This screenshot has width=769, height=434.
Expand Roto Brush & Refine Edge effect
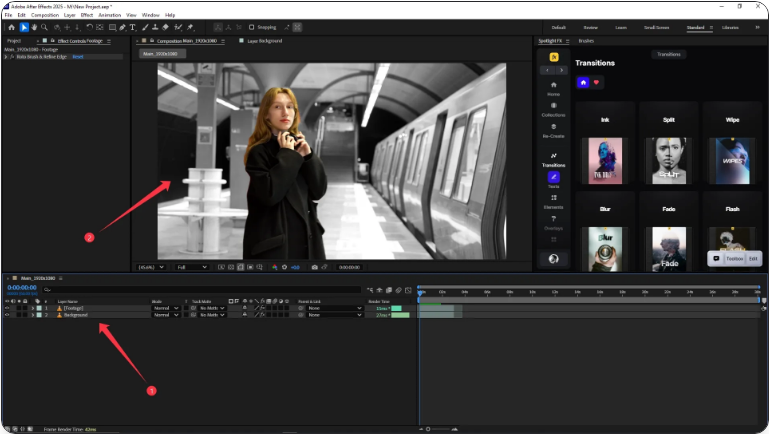(x=6, y=57)
